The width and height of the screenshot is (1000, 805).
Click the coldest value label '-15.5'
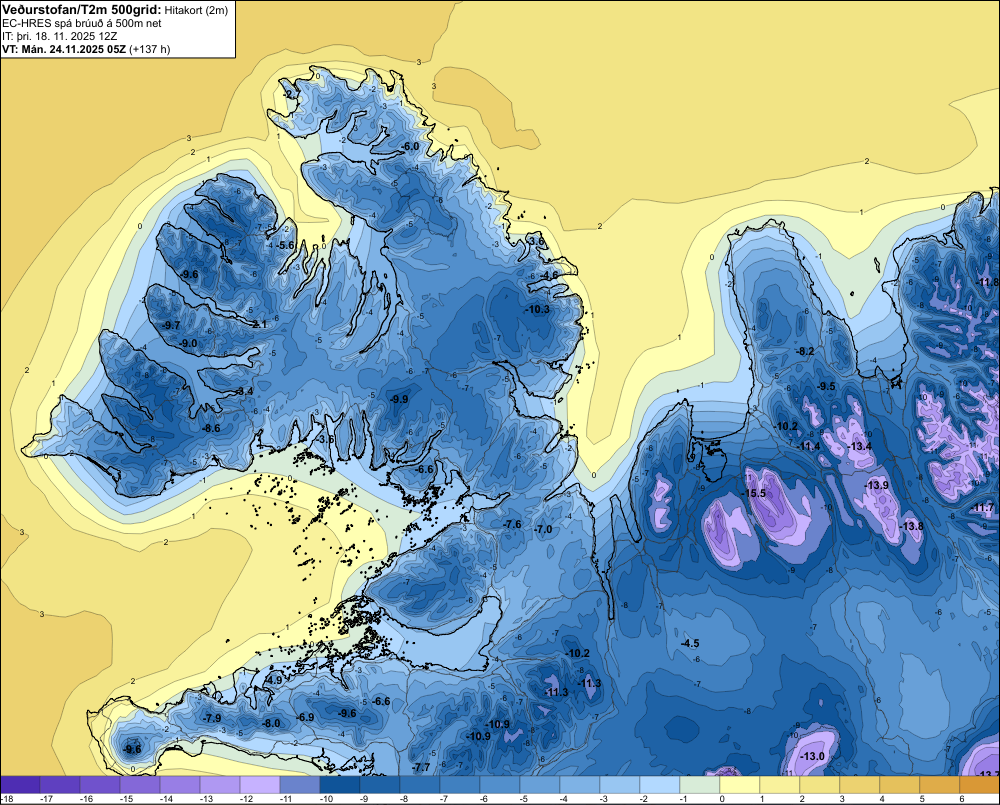point(754,494)
